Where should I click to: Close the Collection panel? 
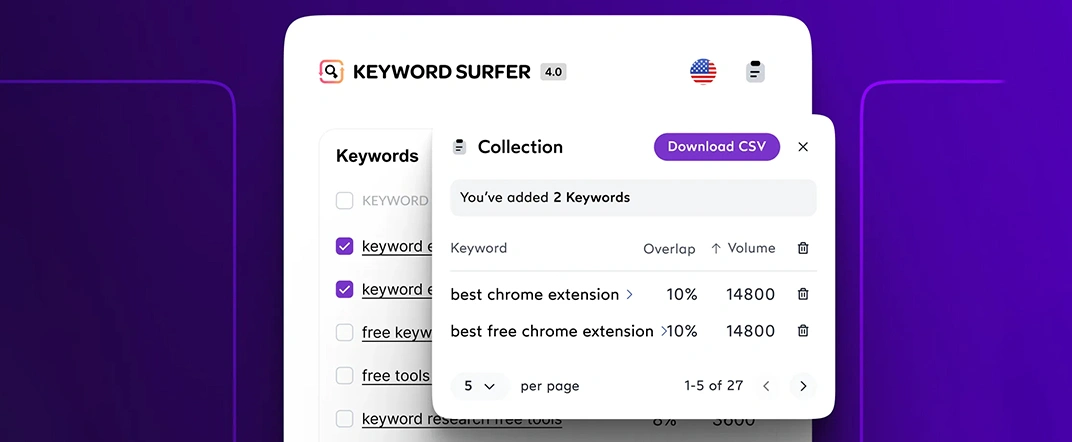[803, 147]
